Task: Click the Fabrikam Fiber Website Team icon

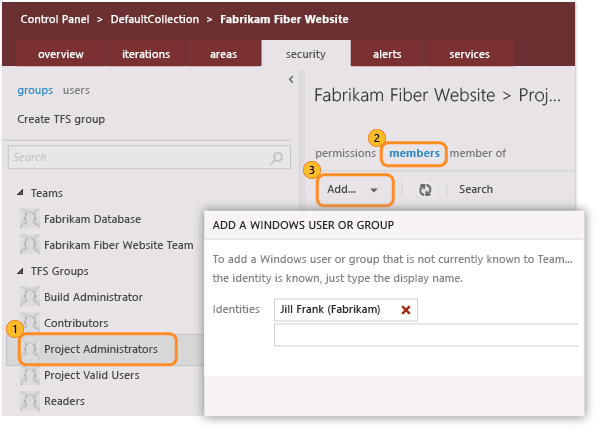Action: (30, 245)
